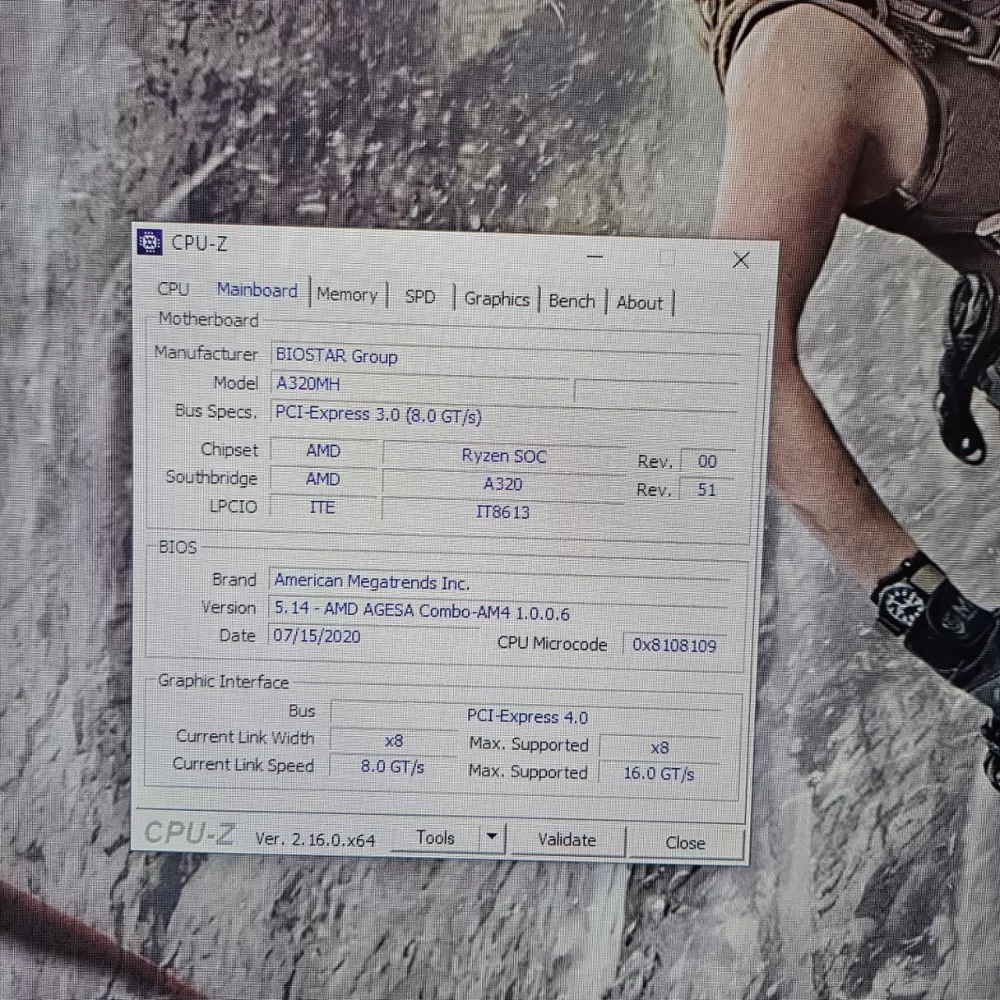Click the Southbridge model 'A320'
The height and width of the screenshot is (1000, 1000).
click(503, 484)
